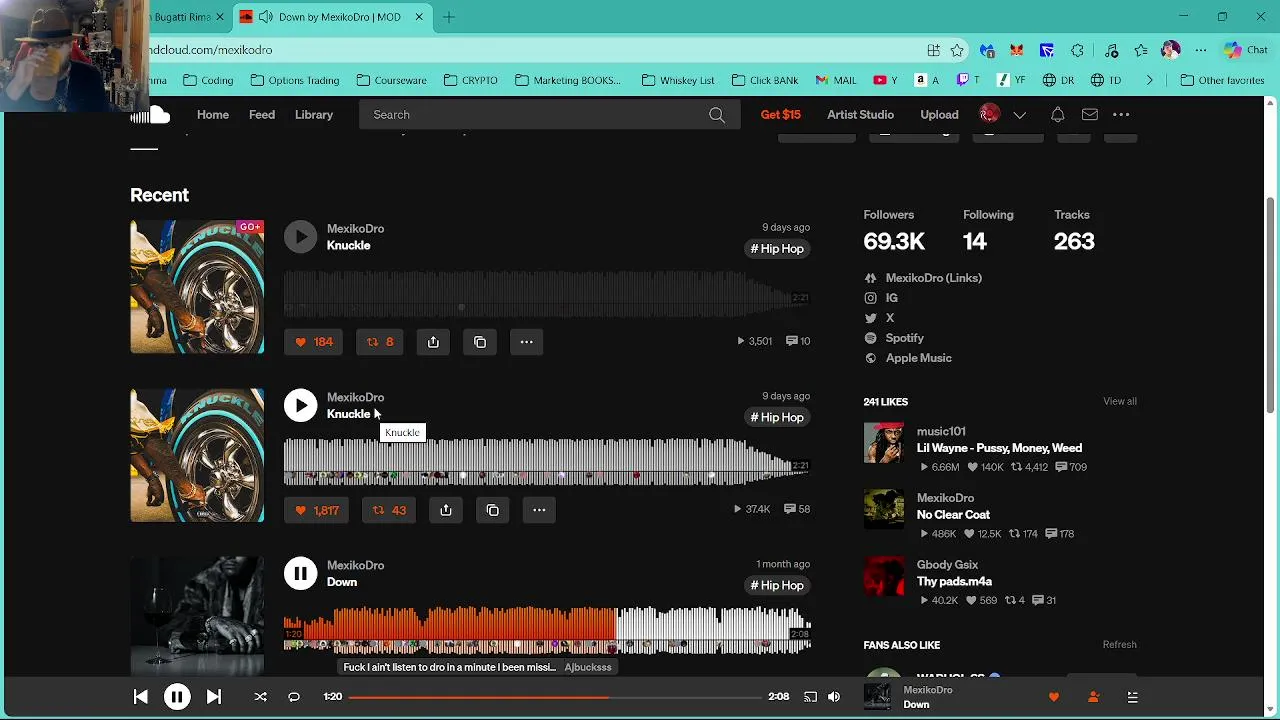This screenshot has width=1280, height=720.
Task: Toggle shuffle in the player bar
Action: 260,697
